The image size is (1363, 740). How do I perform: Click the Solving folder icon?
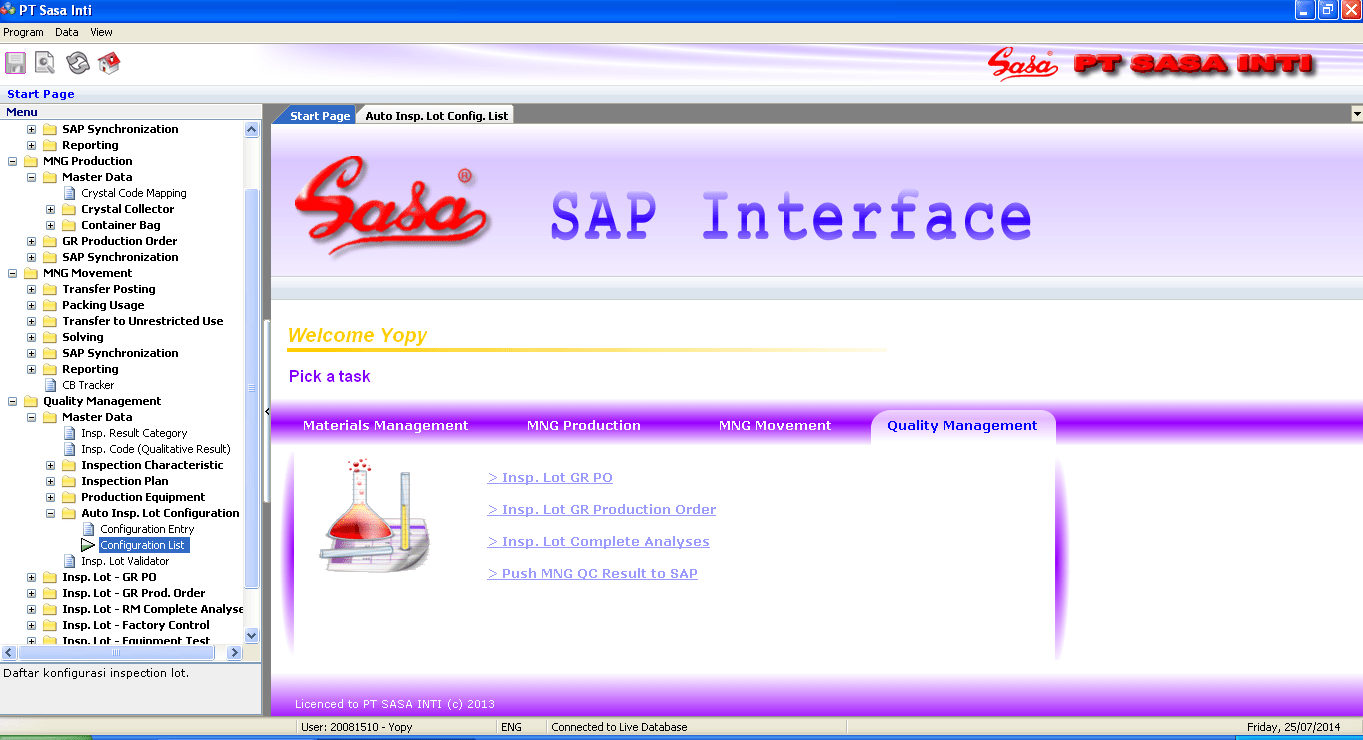pyautogui.click(x=50, y=337)
